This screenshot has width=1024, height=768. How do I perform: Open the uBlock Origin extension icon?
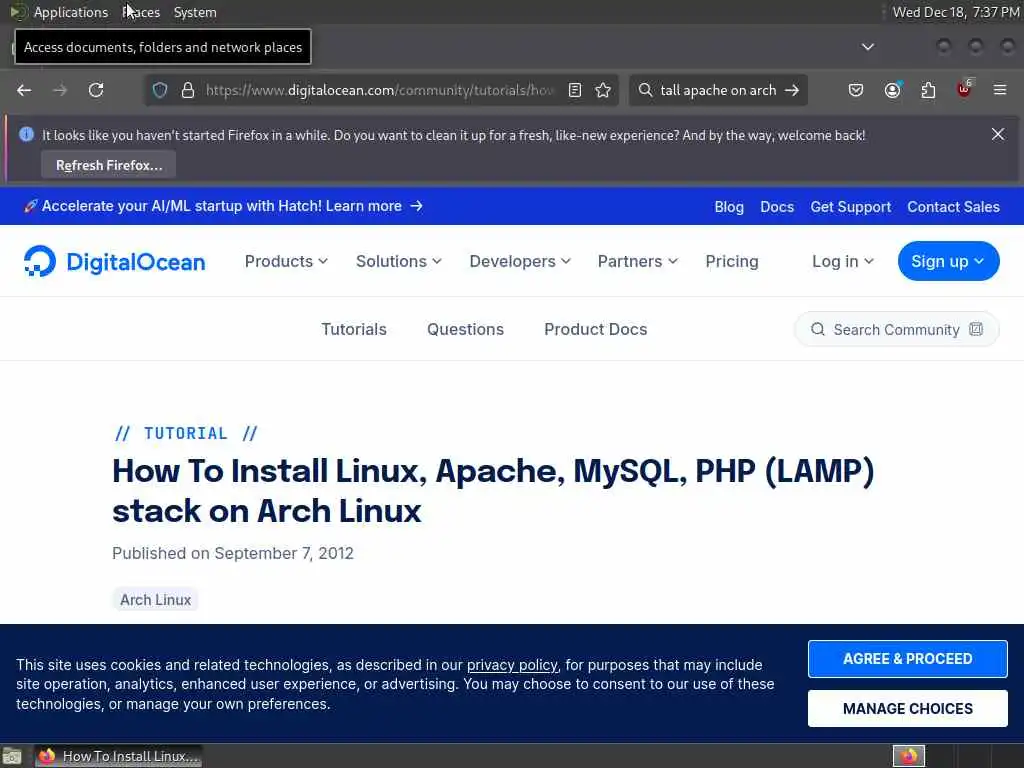pos(965,89)
